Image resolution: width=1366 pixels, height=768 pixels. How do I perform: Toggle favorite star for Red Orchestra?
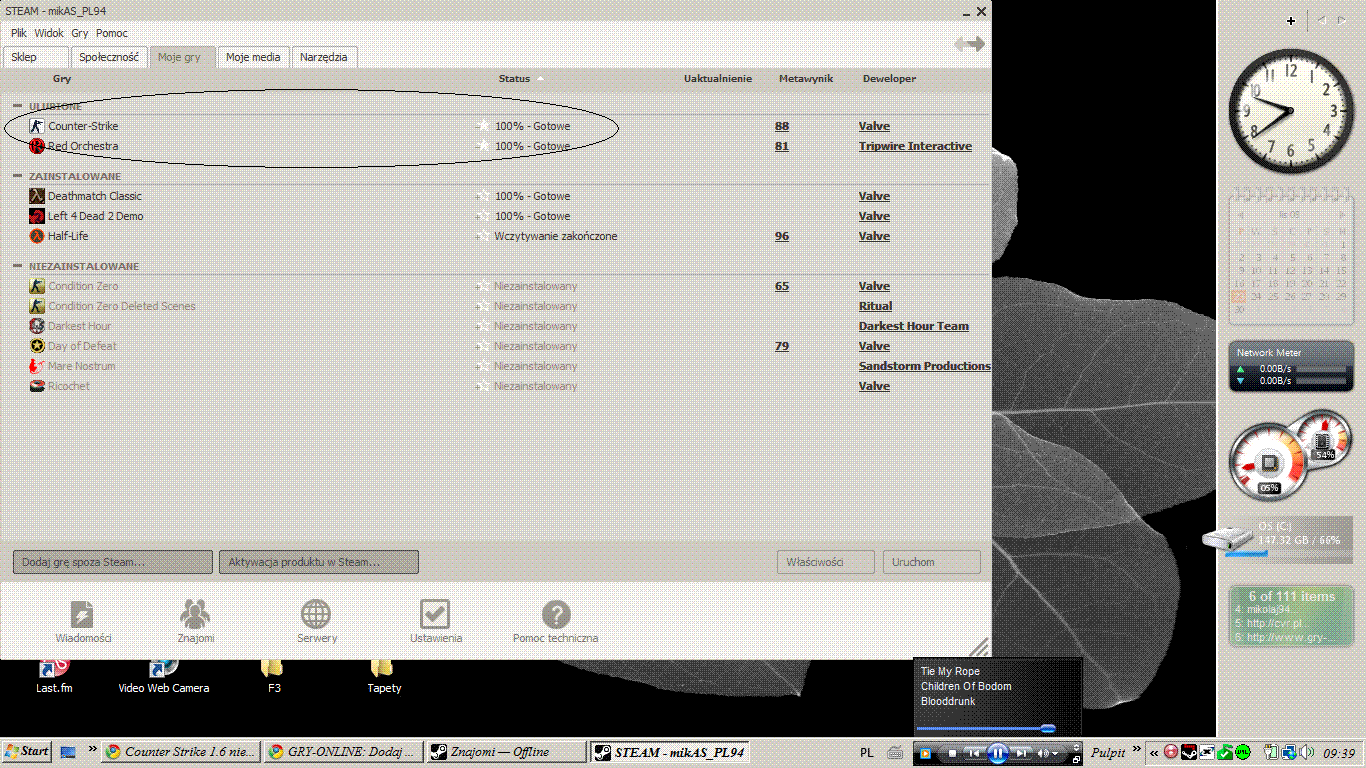point(483,146)
